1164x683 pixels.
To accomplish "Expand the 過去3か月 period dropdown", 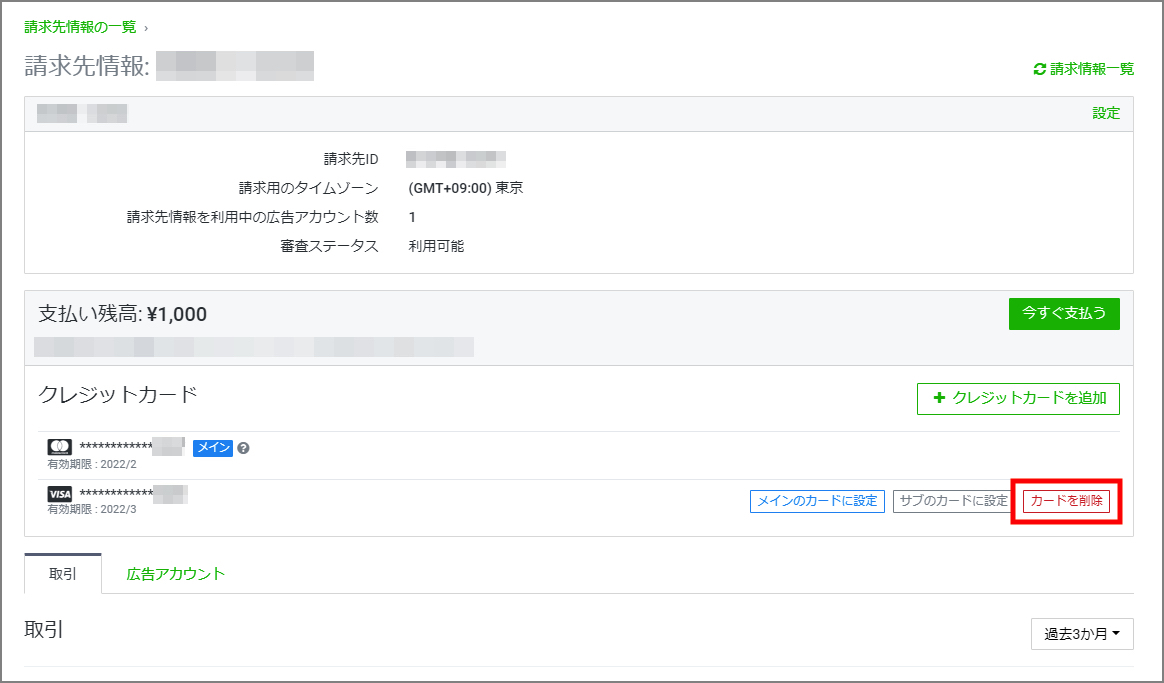I will (x=1082, y=633).
